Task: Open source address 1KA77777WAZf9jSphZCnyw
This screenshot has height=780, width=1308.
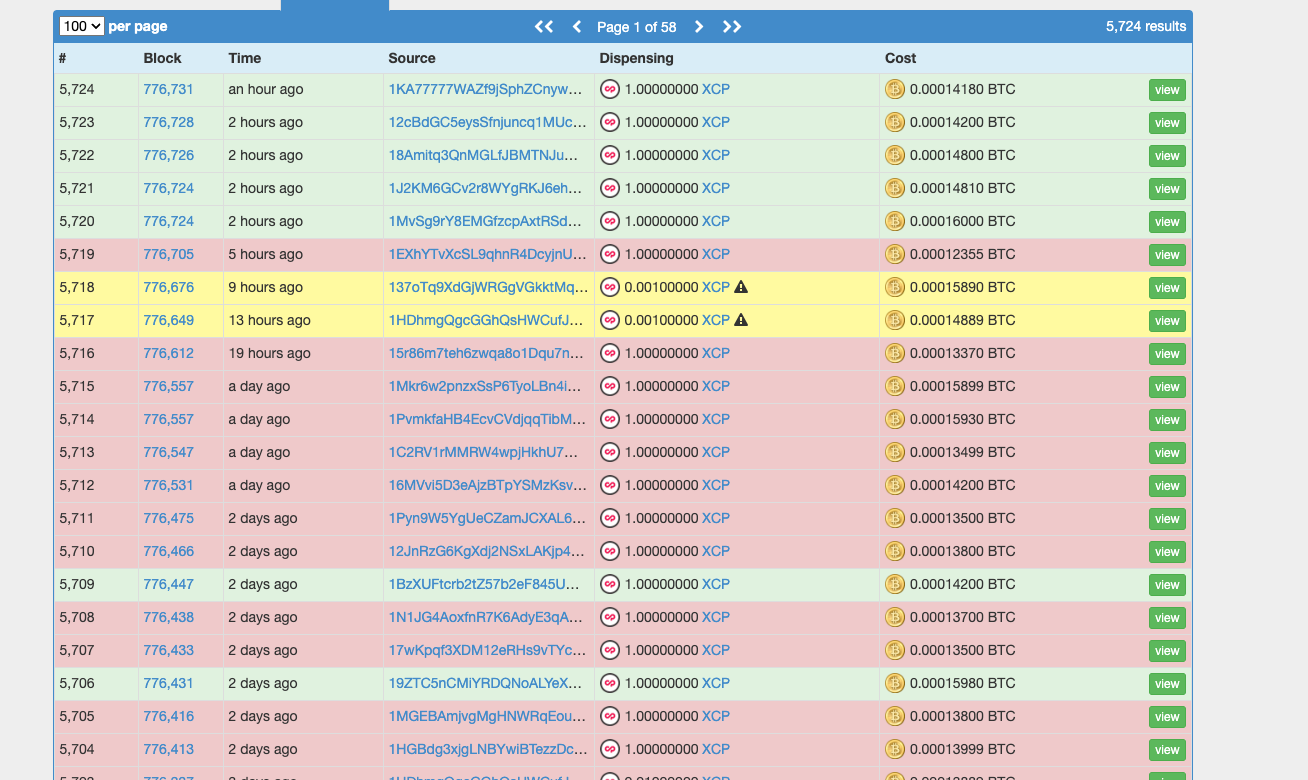Action: (x=486, y=89)
